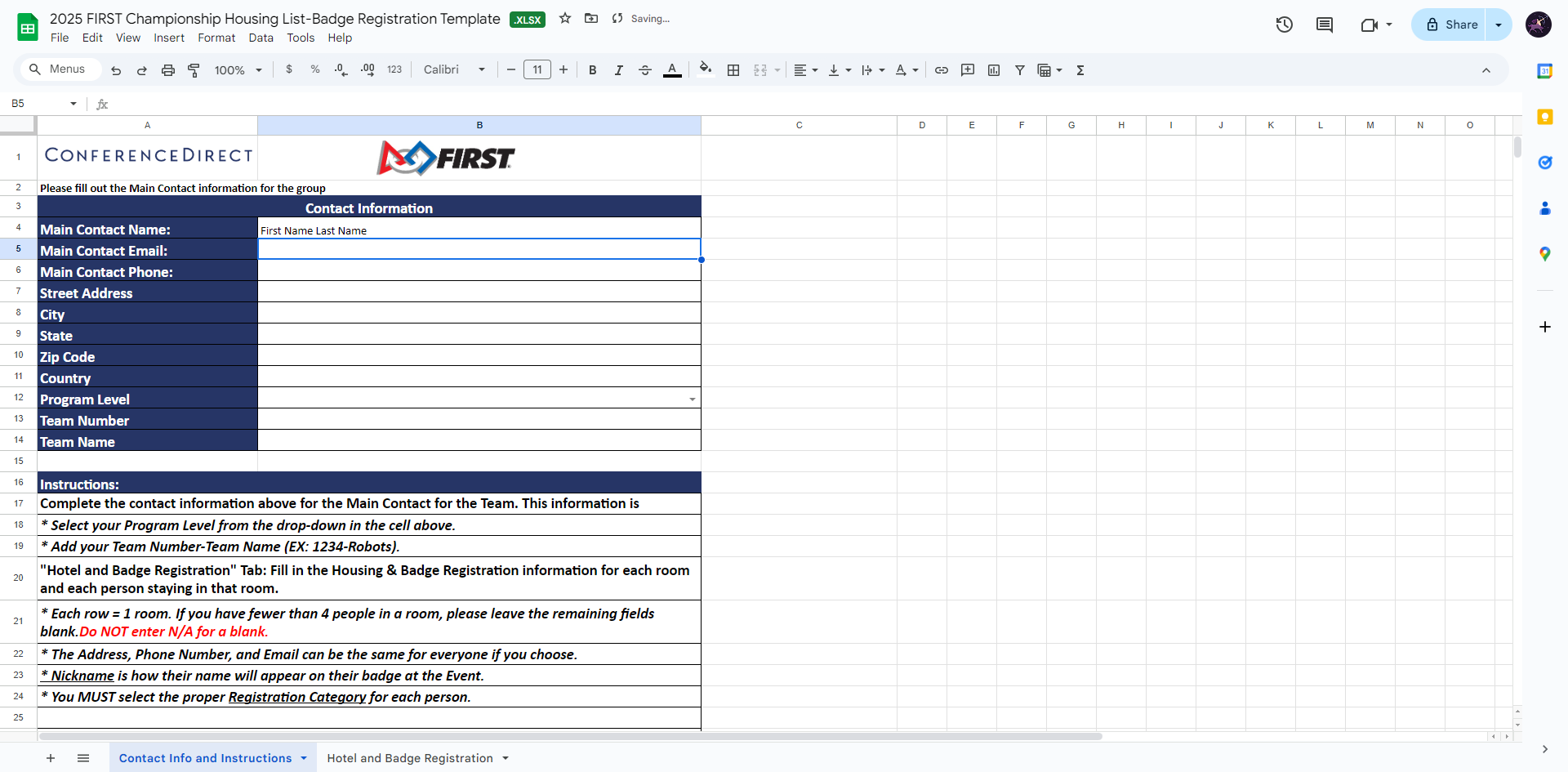
Task: Show all comments icon
Action: 1325,25
